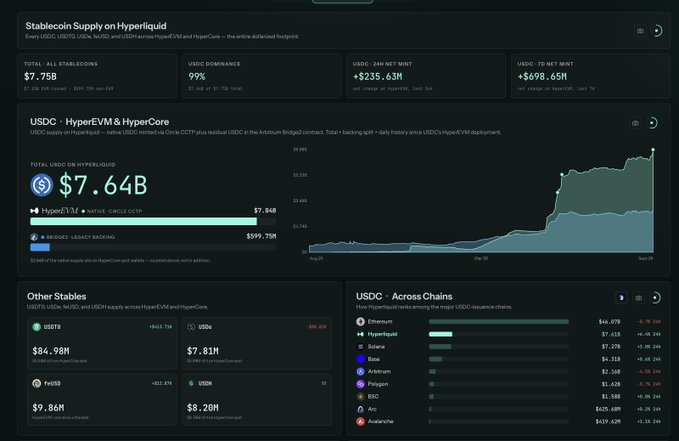Click the Solana "$7.27B" supply value

[611, 347]
